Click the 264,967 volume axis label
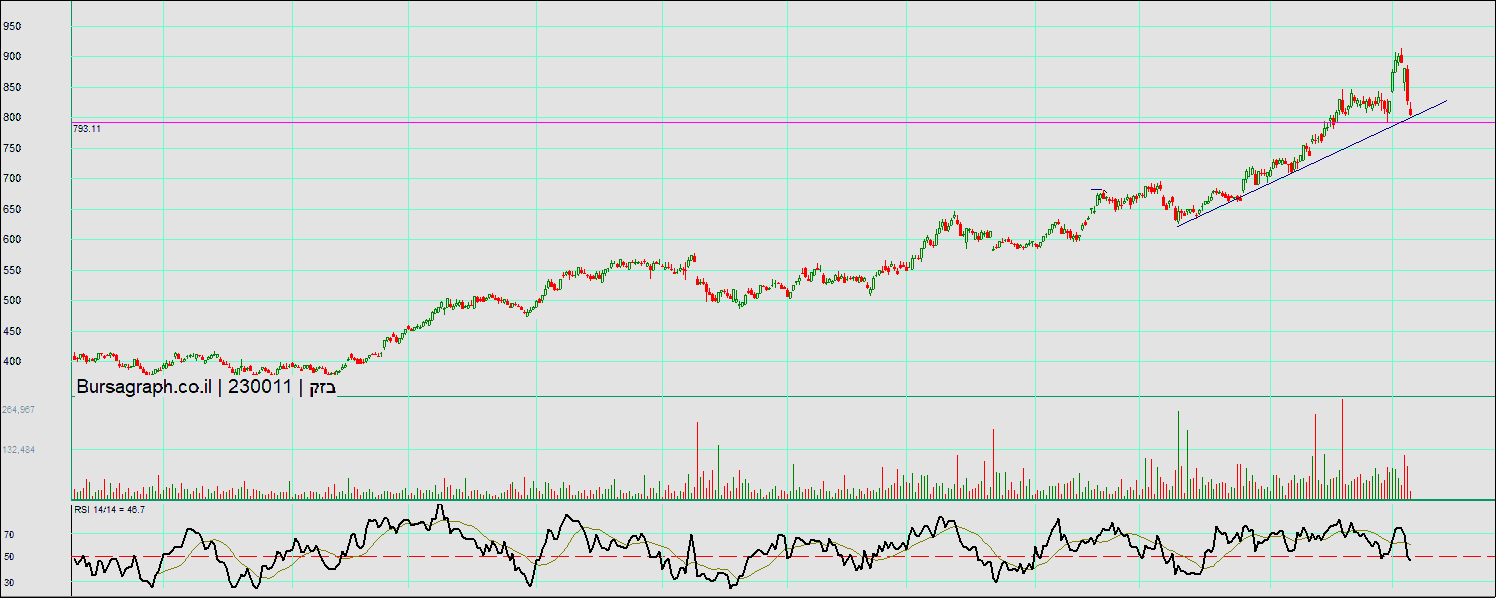Image resolution: width=1496 pixels, height=598 pixels. coord(19,409)
